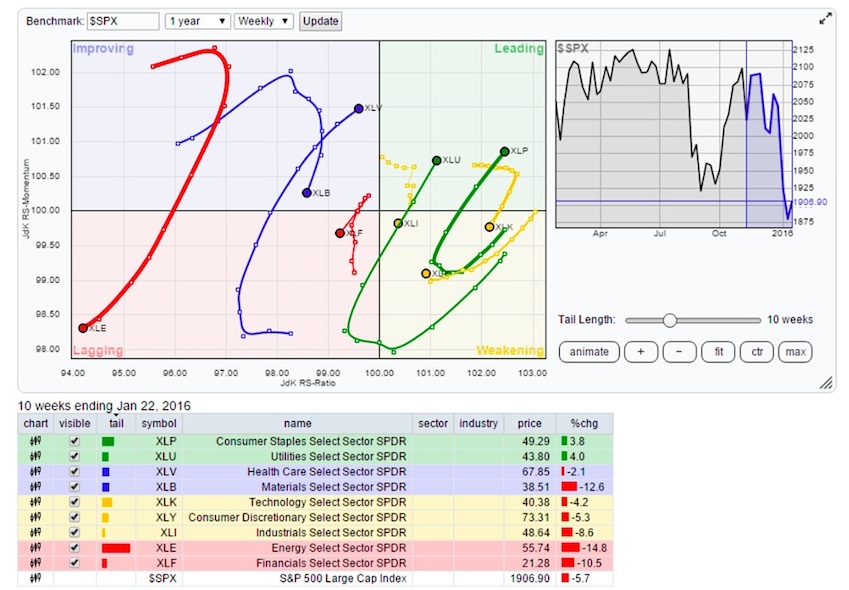Image resolution: width=849 pixels, height=590 pixels.
Task: Click the XLB endpoint marker on the graph
Action: (306, 193)
